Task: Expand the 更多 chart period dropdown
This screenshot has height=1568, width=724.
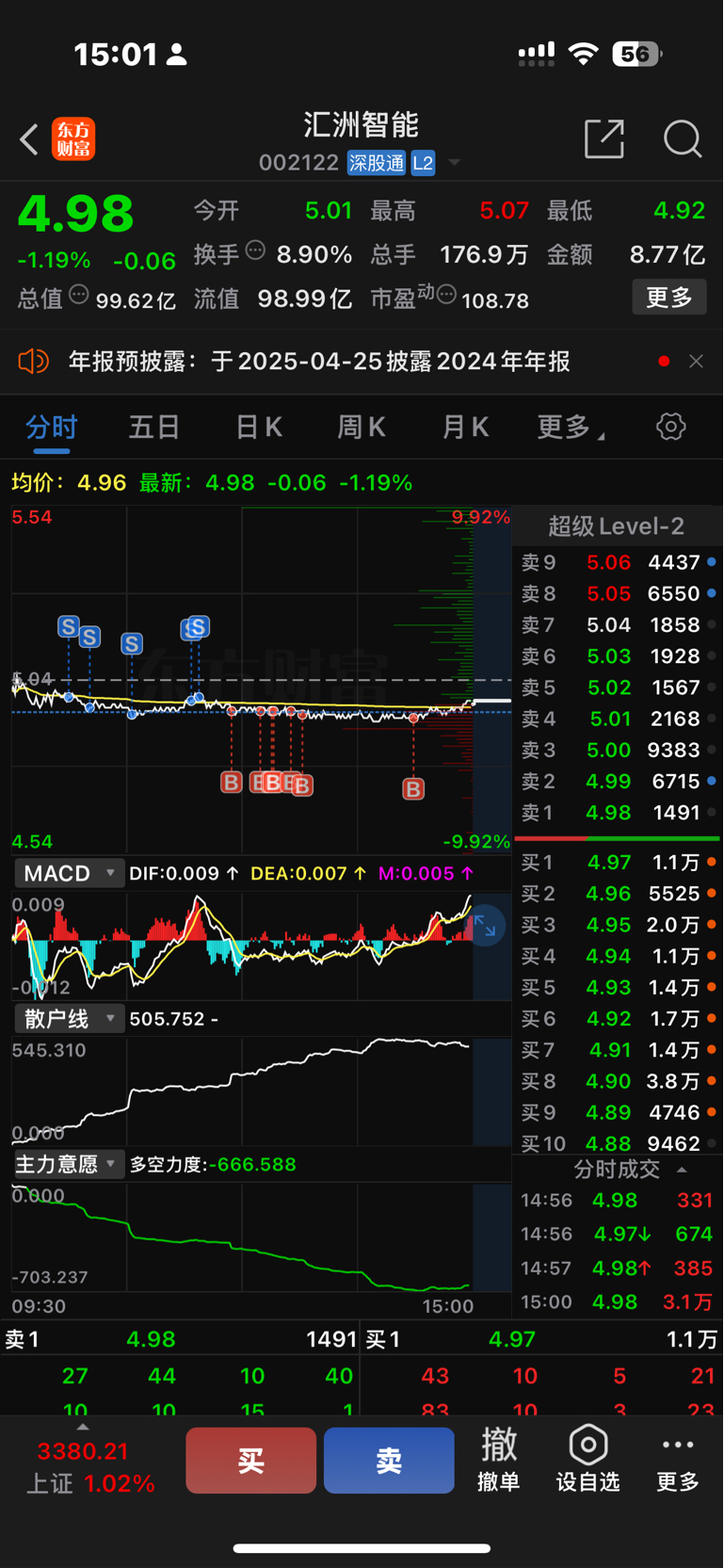Action: (x=571, y=428)
